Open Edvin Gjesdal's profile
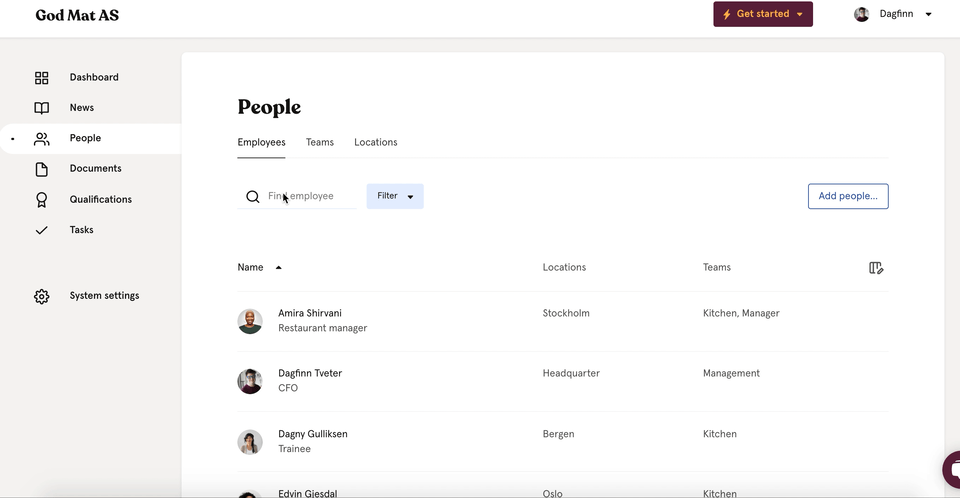Image resolution: width=960 pixels, height=498 pixels. point(307,493)
